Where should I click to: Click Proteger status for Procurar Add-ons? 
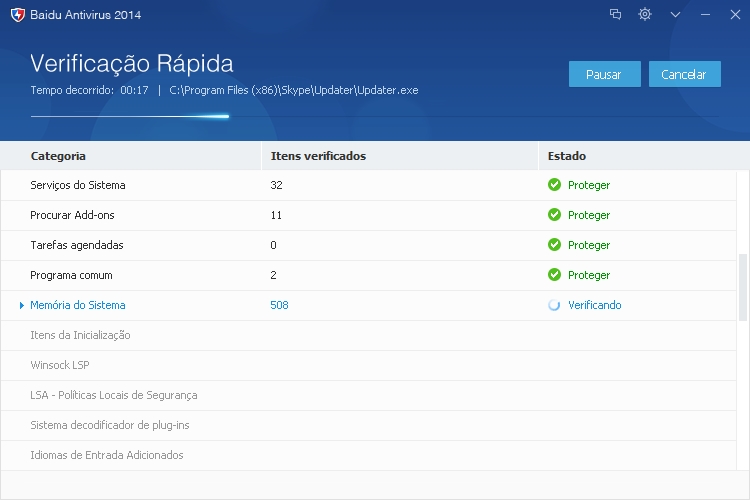coord(589,216)
